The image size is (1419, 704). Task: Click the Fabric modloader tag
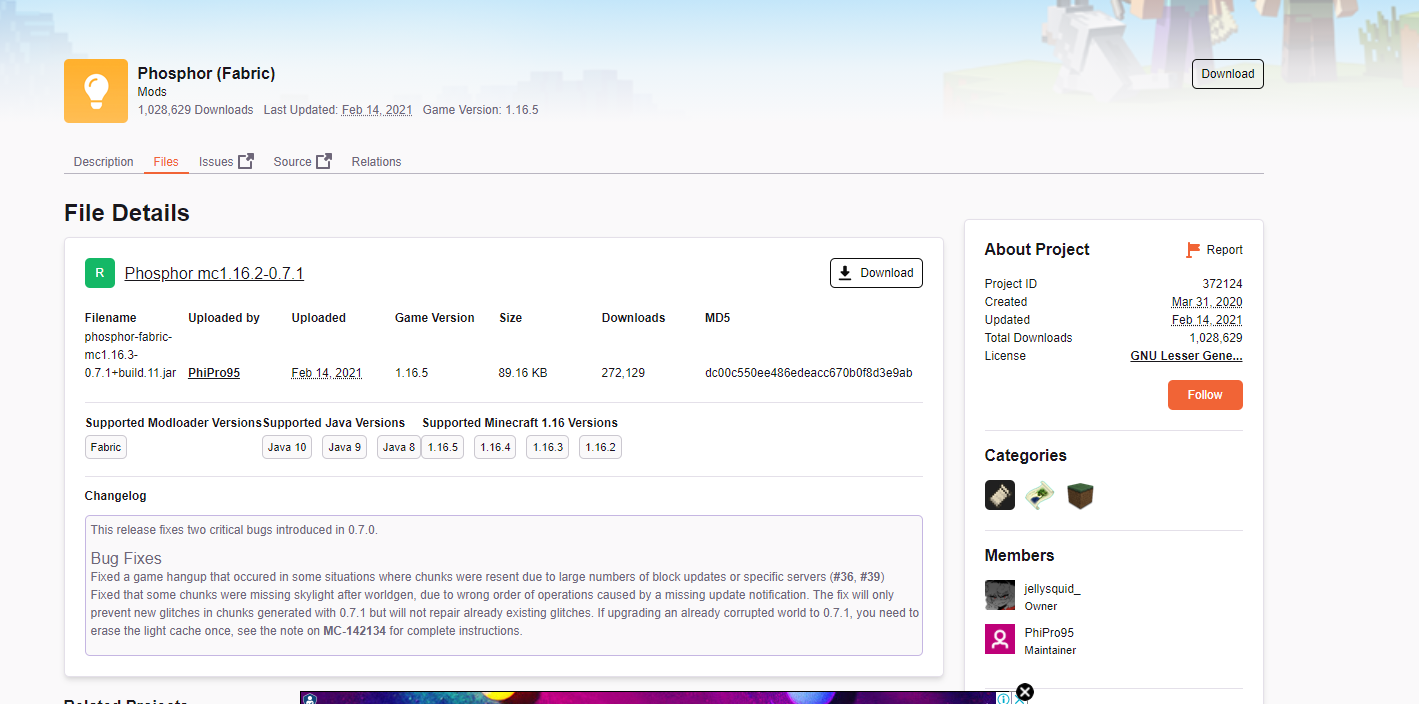[x=106, y=447]
